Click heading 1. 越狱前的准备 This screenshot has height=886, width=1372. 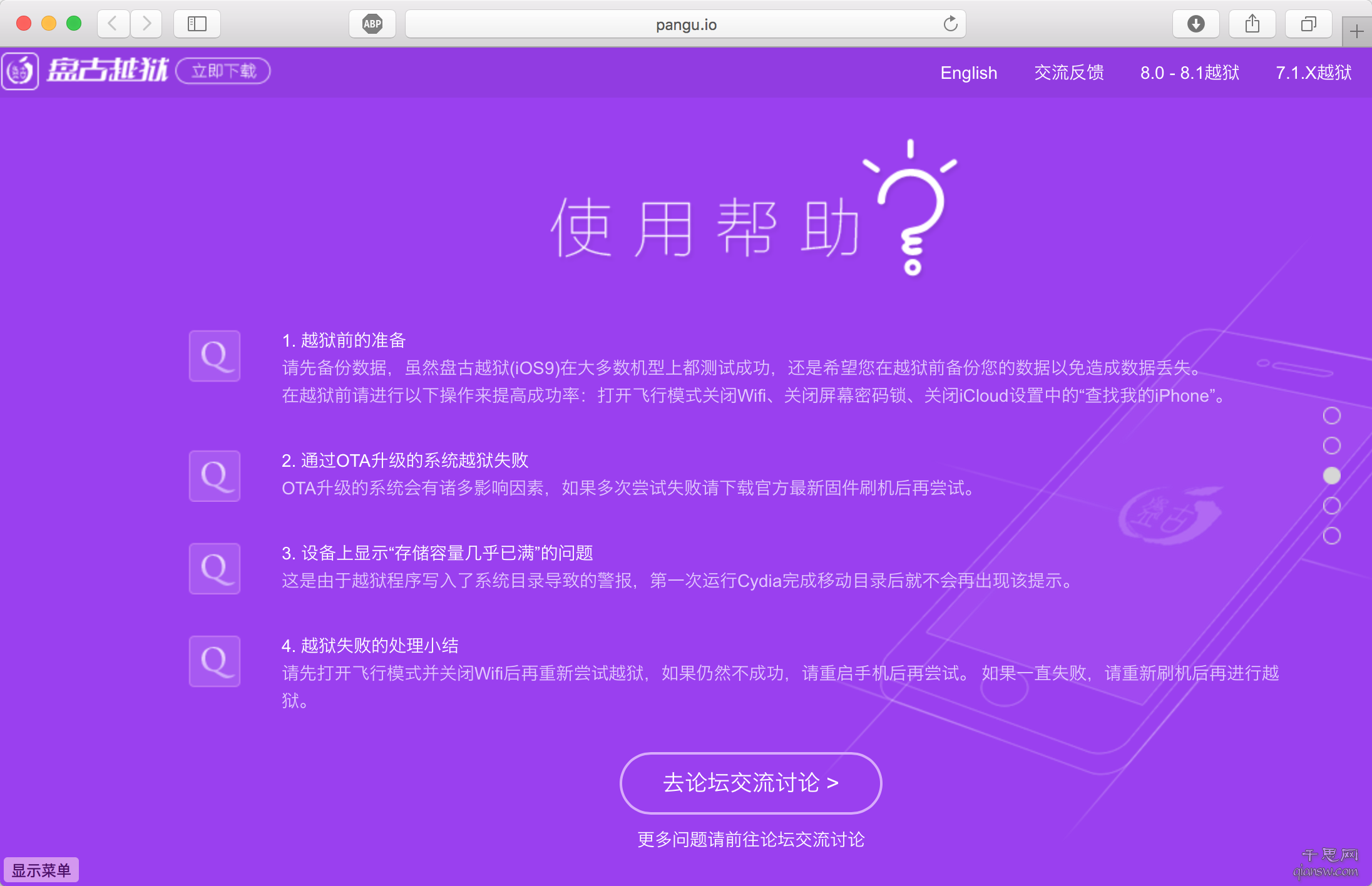[344, 340]
